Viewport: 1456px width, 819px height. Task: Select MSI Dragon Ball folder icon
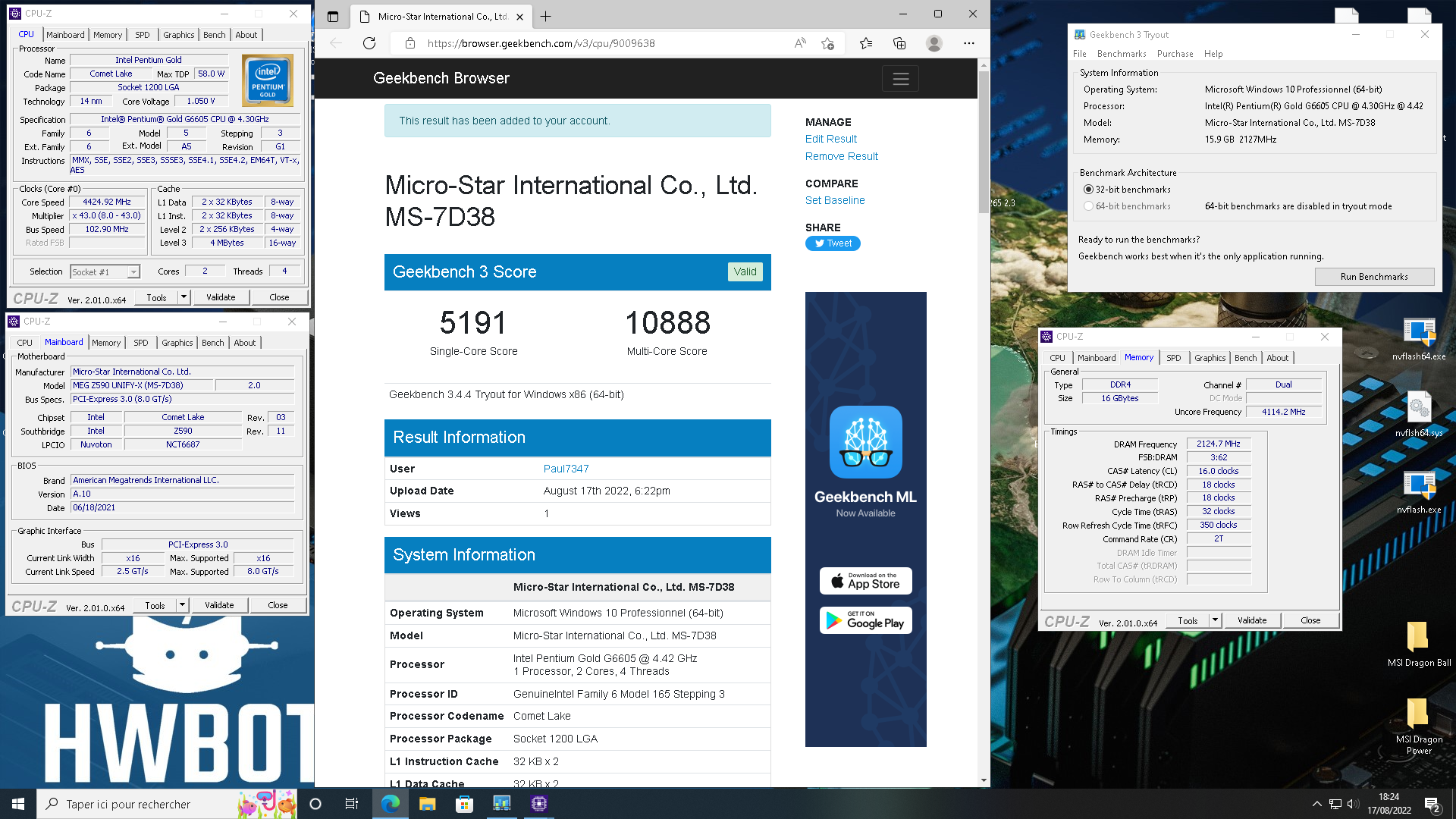click(1418, 644)
